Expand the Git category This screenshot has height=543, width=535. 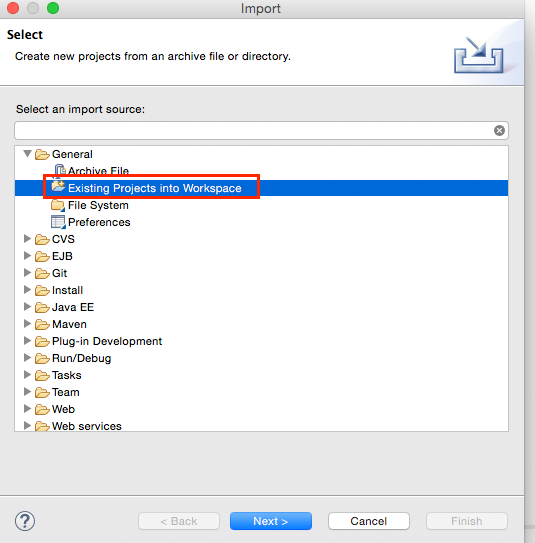[x=27, y=273]
